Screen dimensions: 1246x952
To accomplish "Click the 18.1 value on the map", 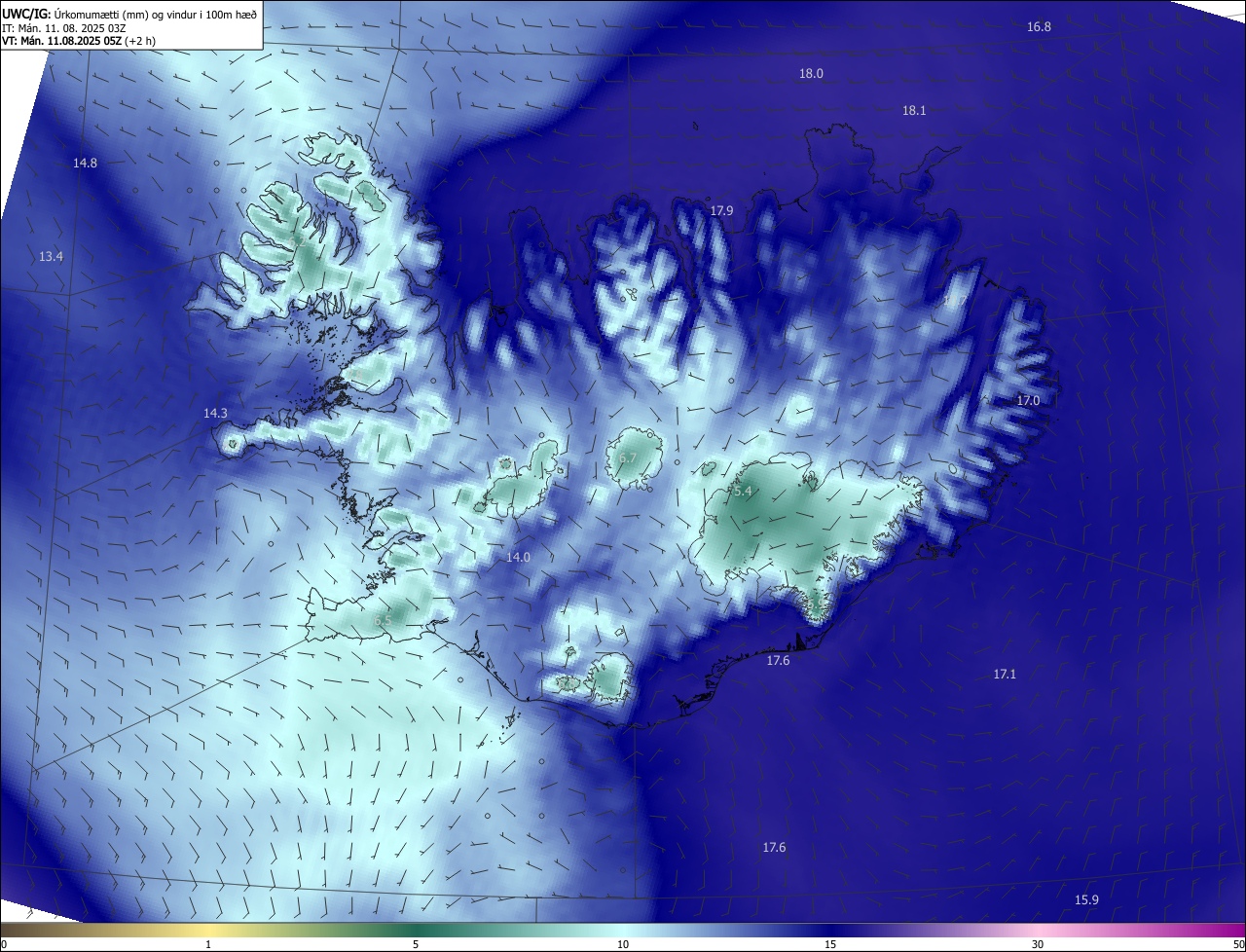I will pyautogui.click(x=913, y=111).
